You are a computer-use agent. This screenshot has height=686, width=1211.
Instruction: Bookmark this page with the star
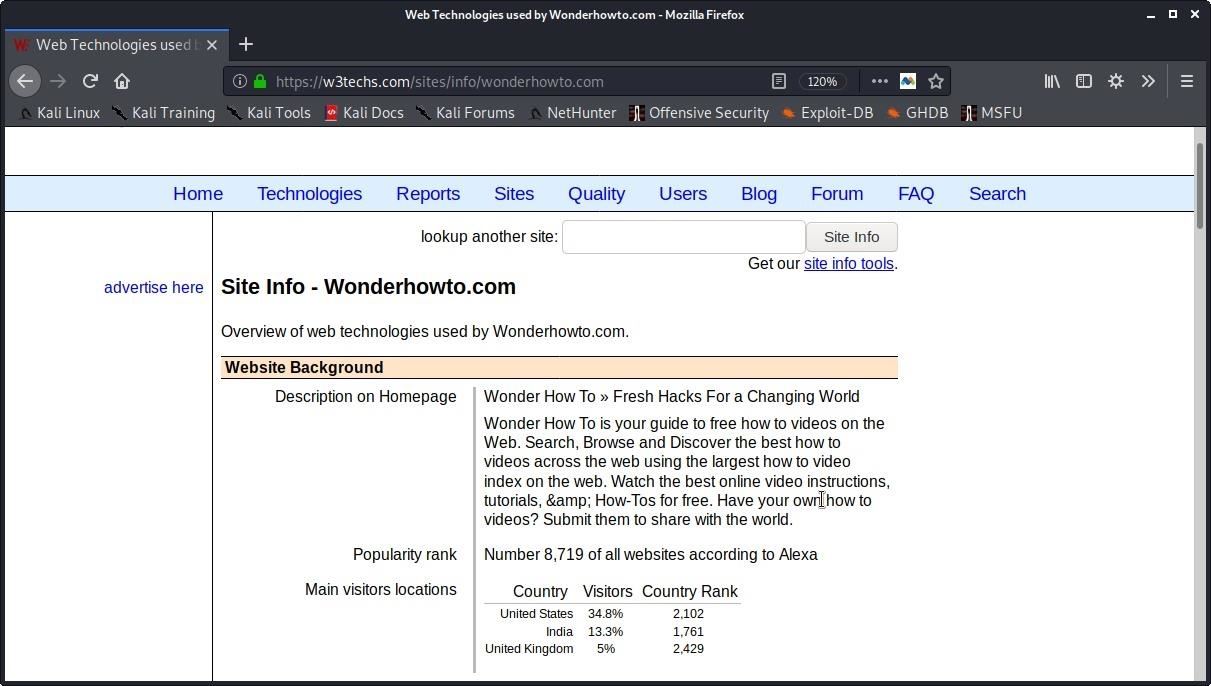tap(935, 81)
